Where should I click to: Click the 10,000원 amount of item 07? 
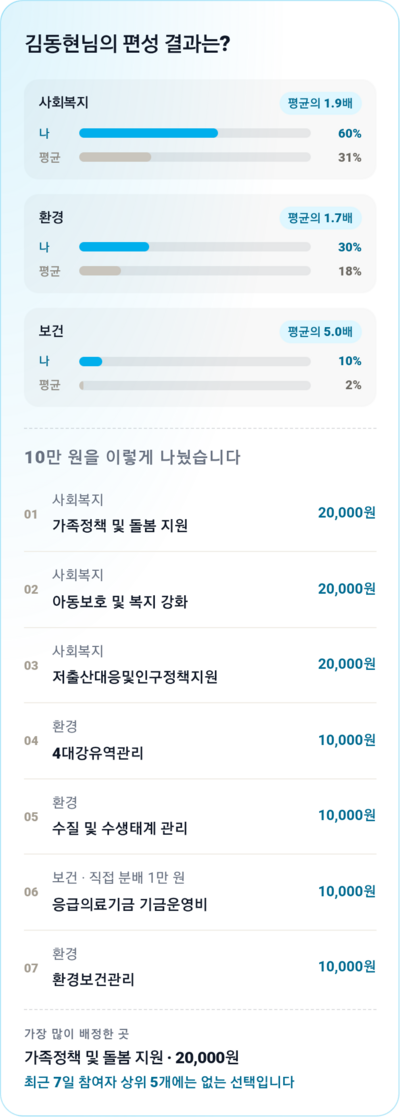[347, 967]
